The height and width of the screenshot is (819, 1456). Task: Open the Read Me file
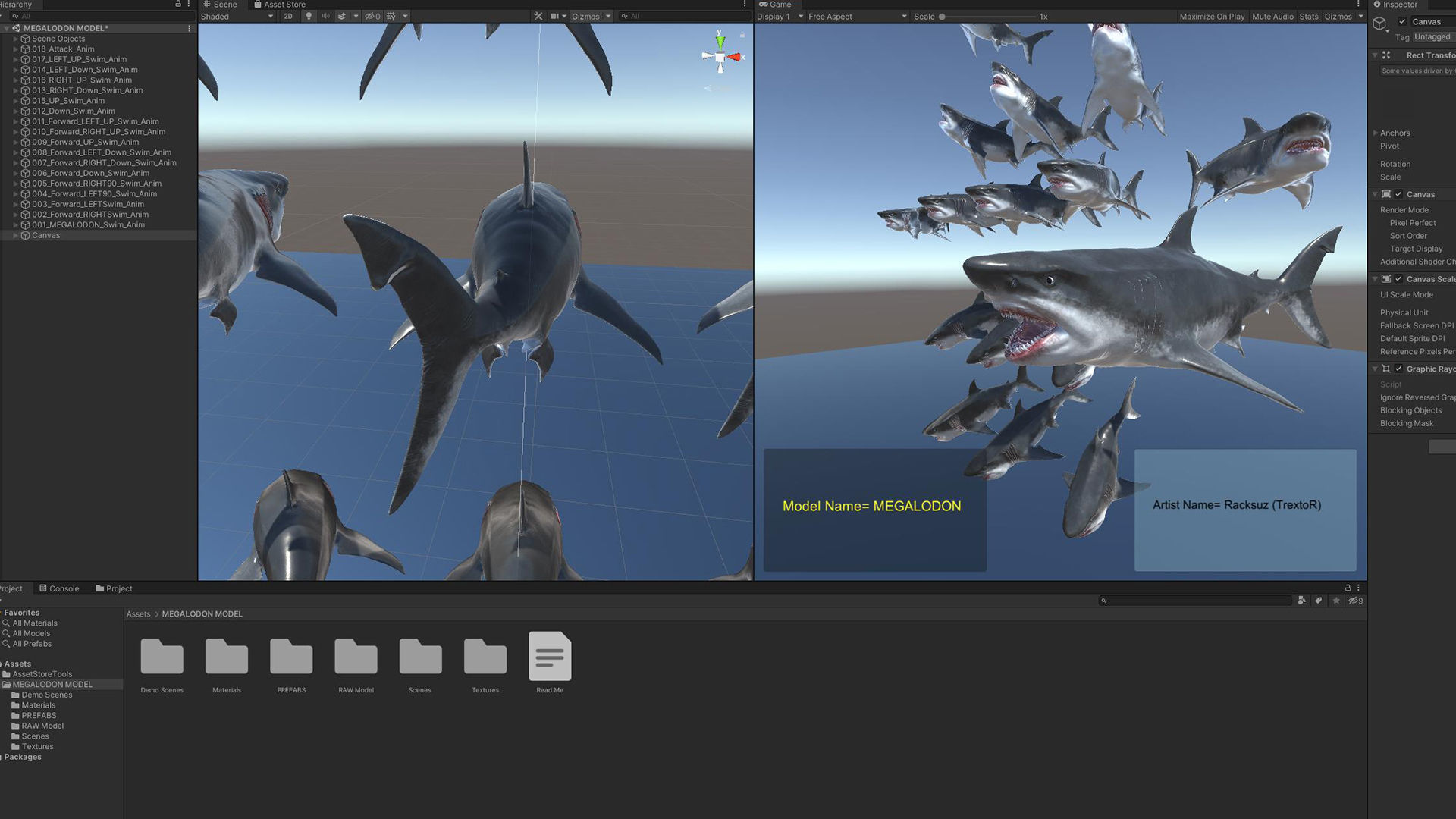(550, 657)
